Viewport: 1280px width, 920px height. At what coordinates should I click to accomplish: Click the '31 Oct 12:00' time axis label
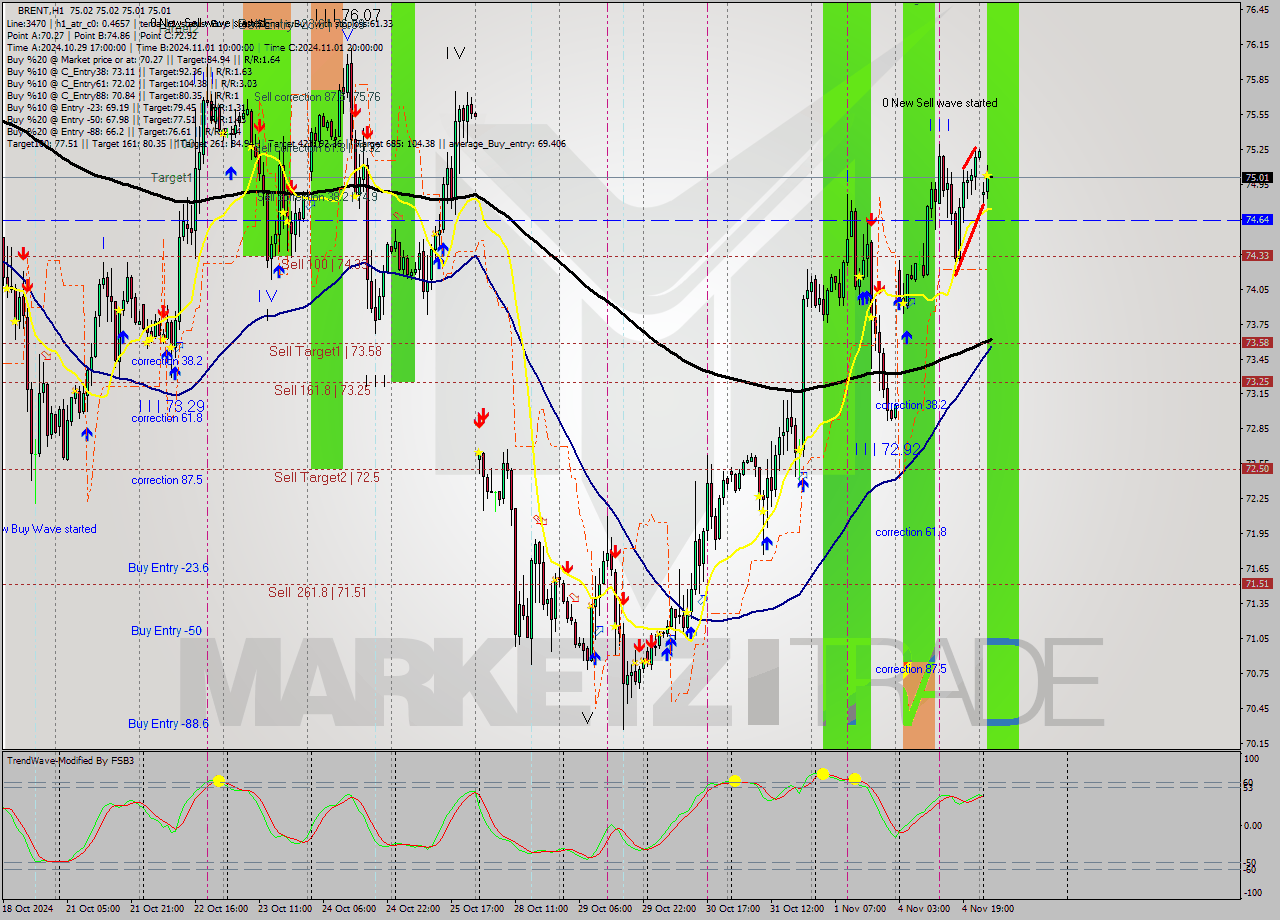[x=797, y=908]
